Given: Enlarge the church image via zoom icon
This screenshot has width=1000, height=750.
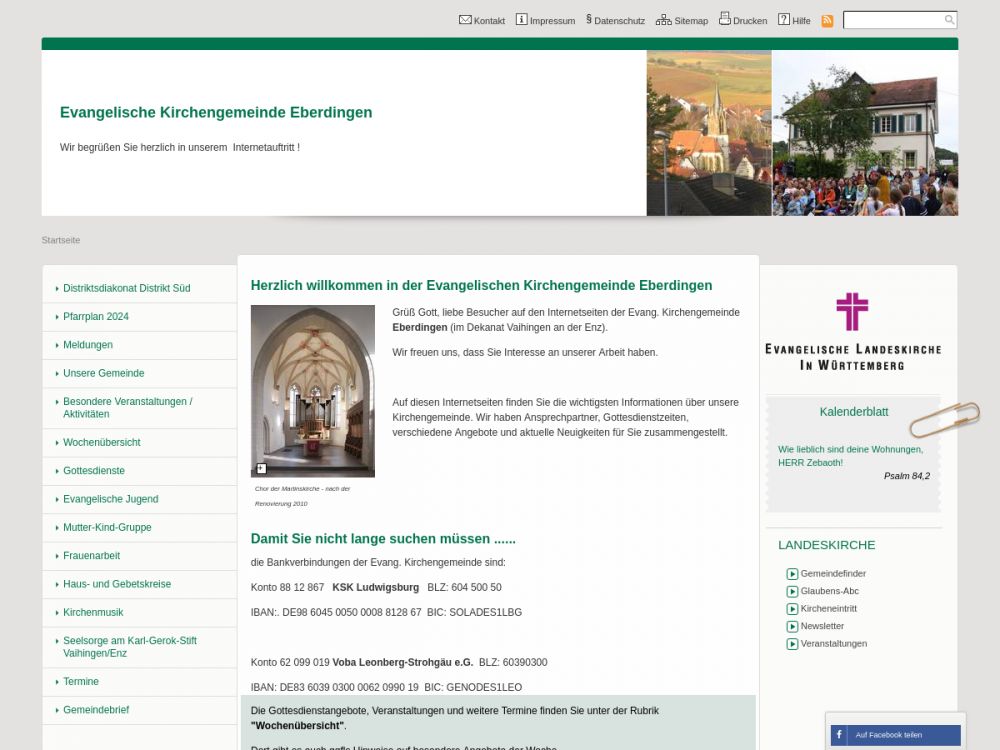Looking at the screenshot, I should tap(262, 468).
